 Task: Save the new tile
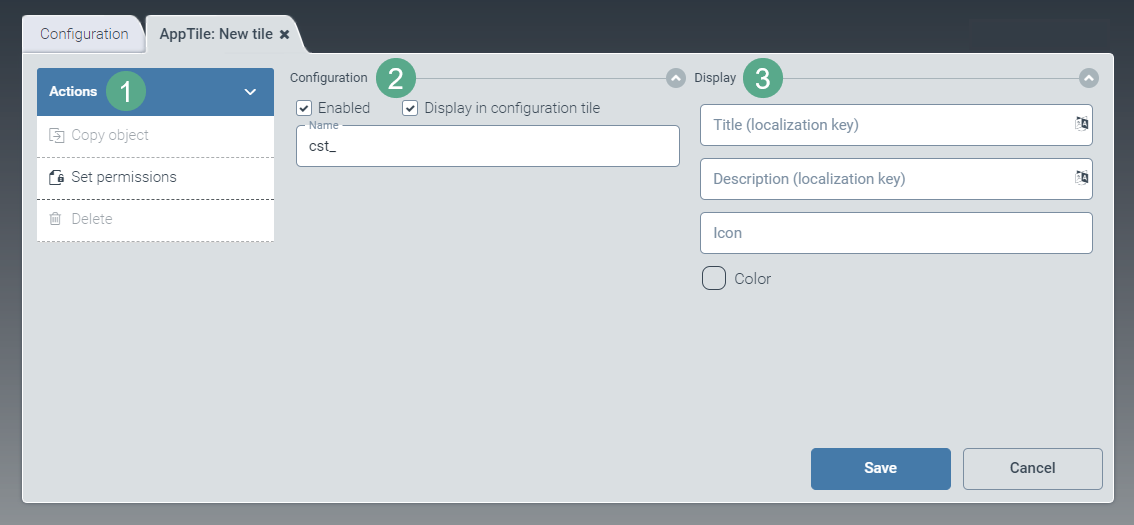pyautogui.click(x=880, y=468)
